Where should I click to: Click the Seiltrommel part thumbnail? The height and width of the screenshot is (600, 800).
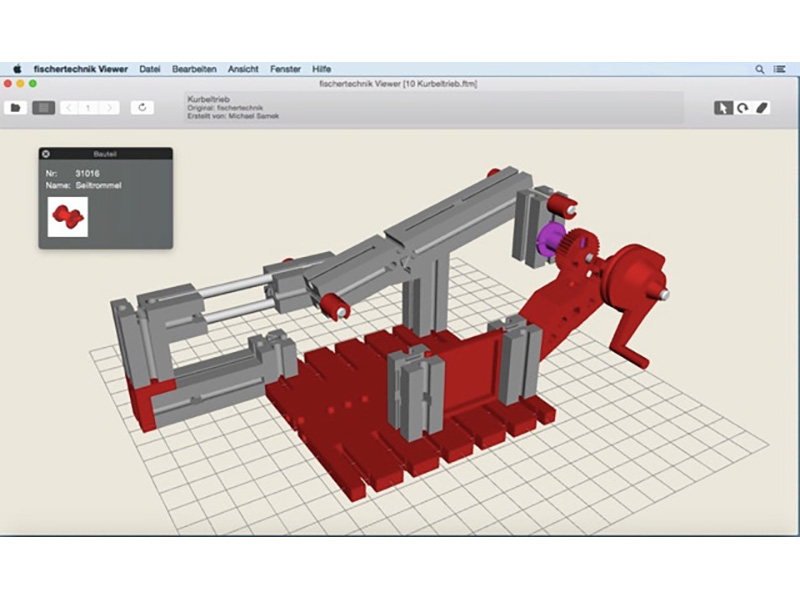click(68, 216)
